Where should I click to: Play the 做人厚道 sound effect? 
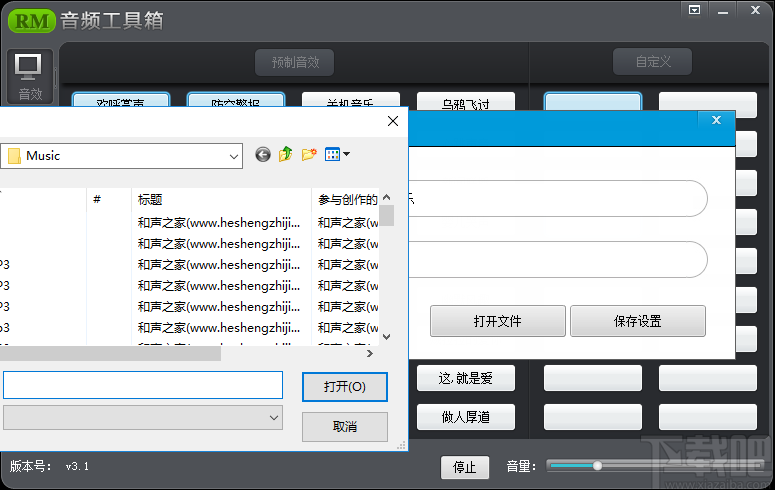pos(466,417)
